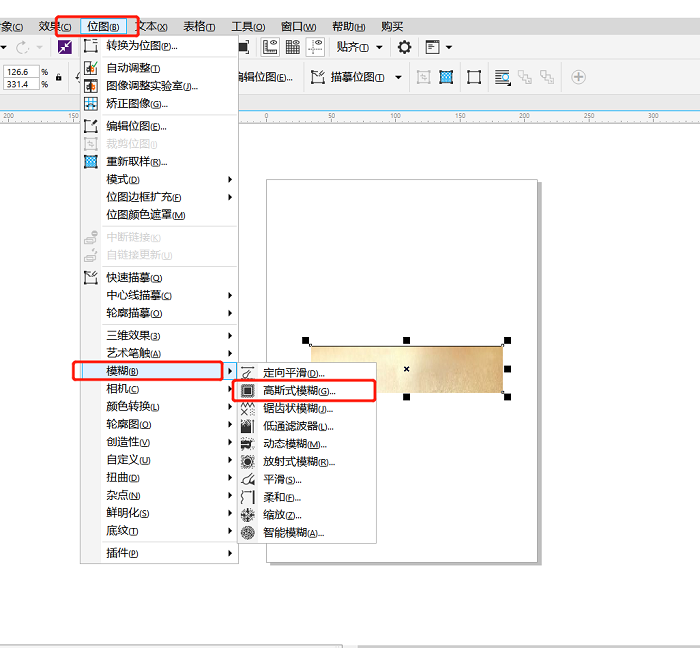The height and width of the screenshot is (648, 700).
Task: Click the 126.6 scale factor field
Action: coord(21,72)
